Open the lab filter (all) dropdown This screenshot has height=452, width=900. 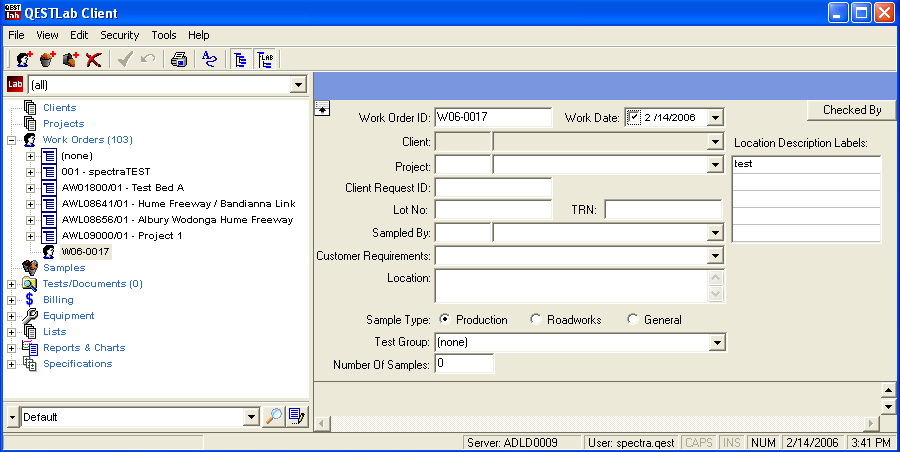tap(297, 85)
